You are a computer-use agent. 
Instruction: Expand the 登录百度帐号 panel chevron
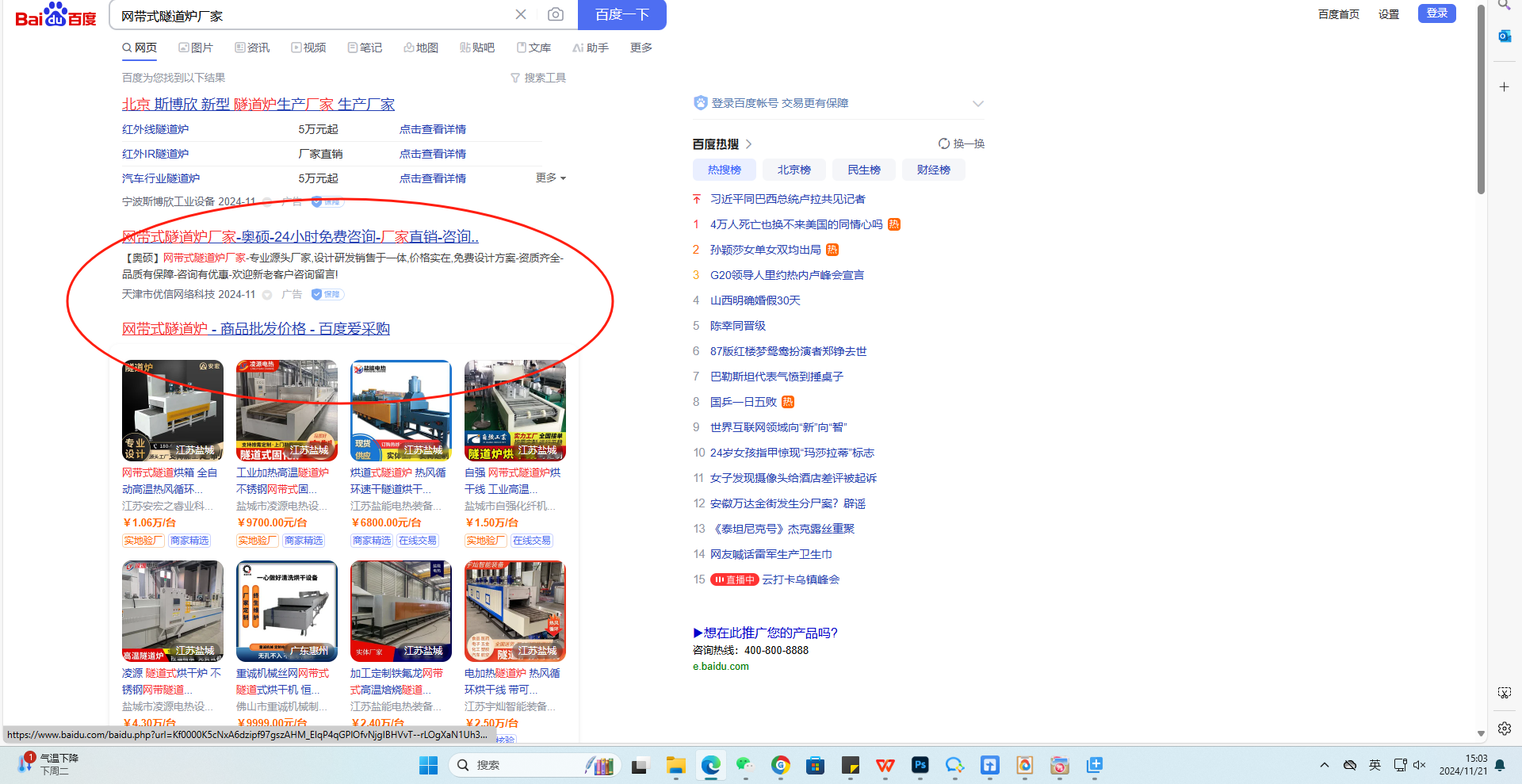pos(977,103)
